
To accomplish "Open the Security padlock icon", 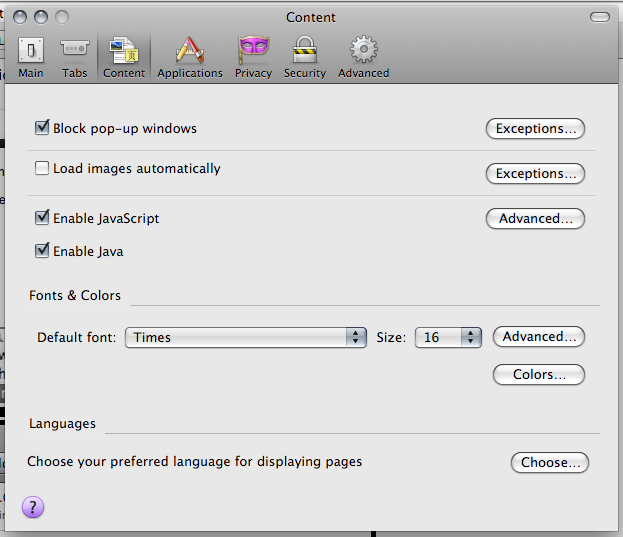I will 304,50.
